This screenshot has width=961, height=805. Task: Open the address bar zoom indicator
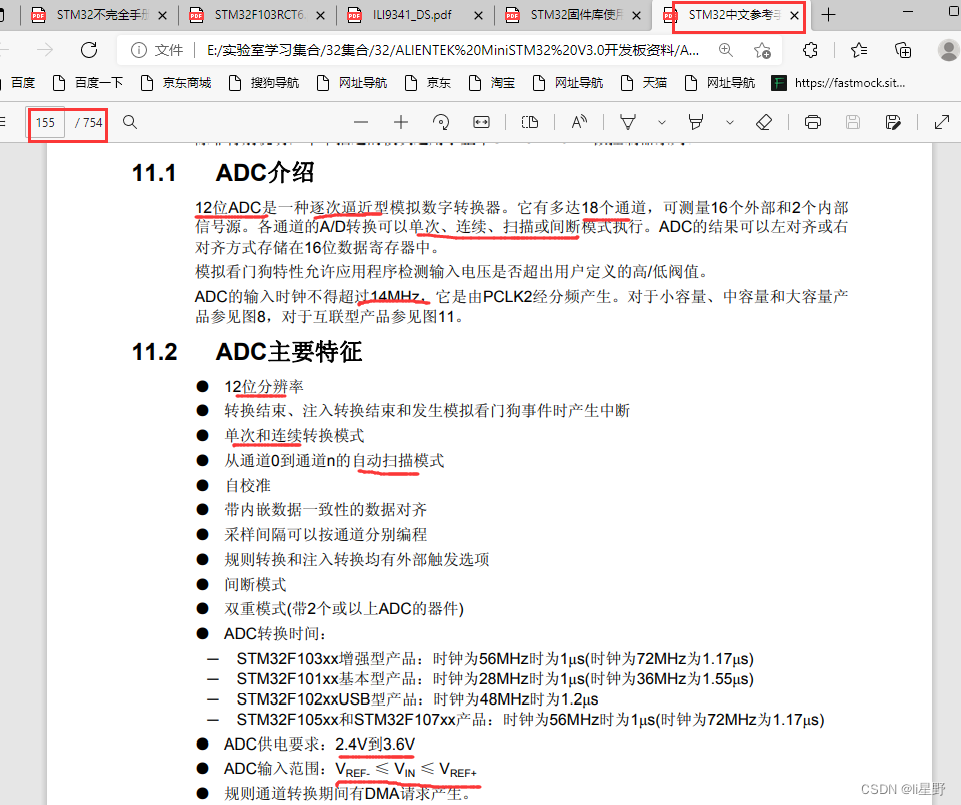click(726, 50)
